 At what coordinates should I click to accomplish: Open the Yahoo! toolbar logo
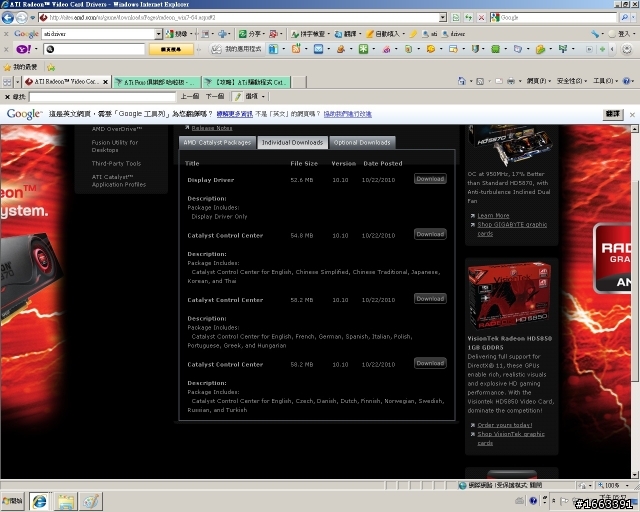pyautogui.click(x=23, y=49)
